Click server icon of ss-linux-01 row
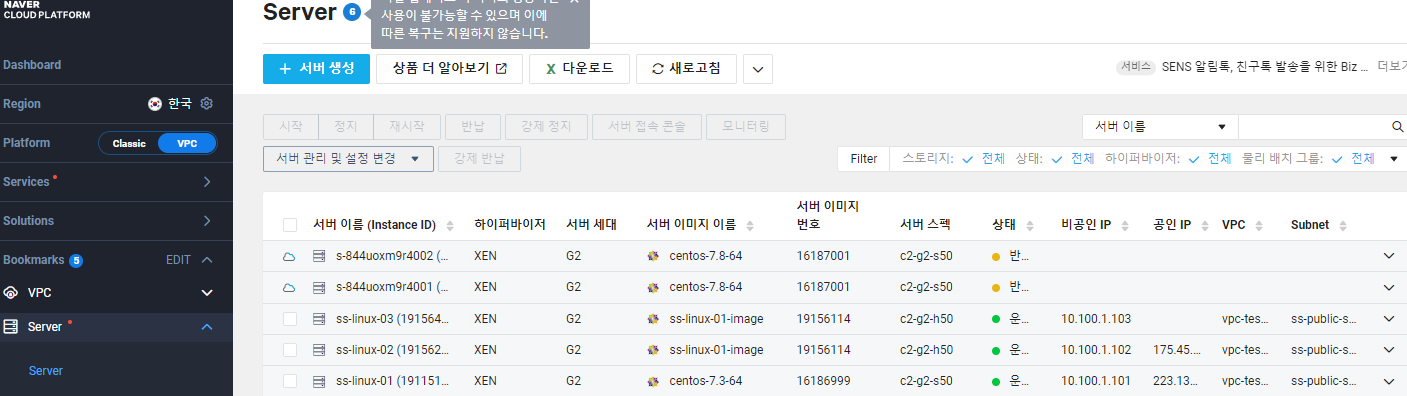1407x396 pixels. [320, 381]
